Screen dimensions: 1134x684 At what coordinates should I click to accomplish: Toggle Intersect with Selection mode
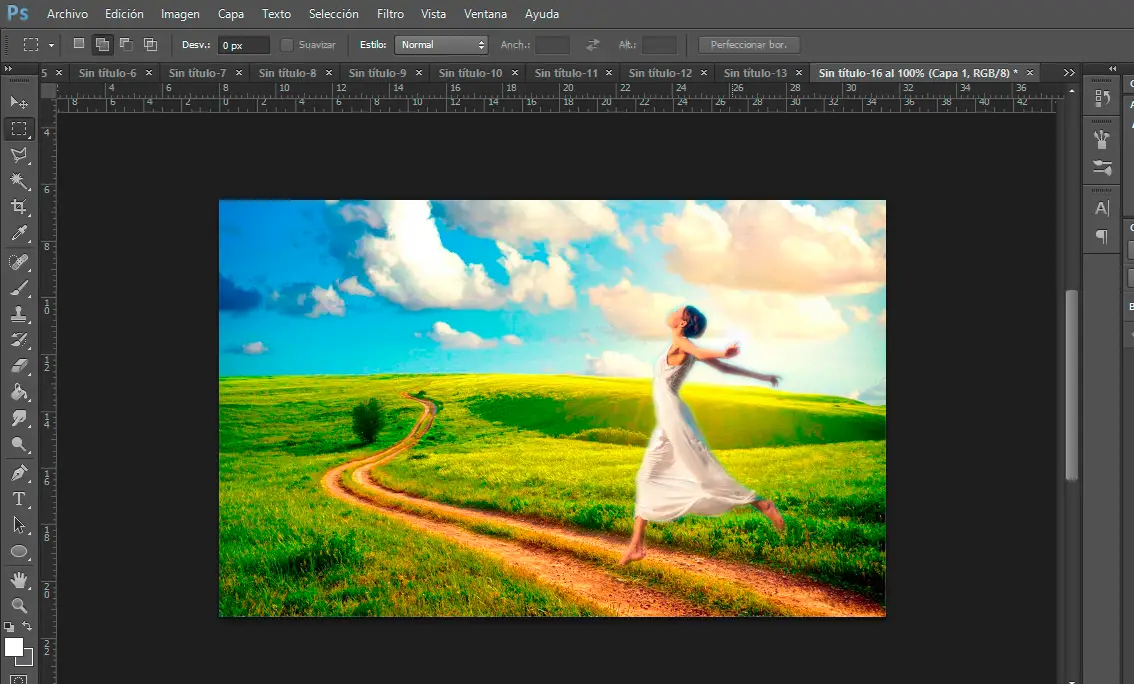pos(151,44)
